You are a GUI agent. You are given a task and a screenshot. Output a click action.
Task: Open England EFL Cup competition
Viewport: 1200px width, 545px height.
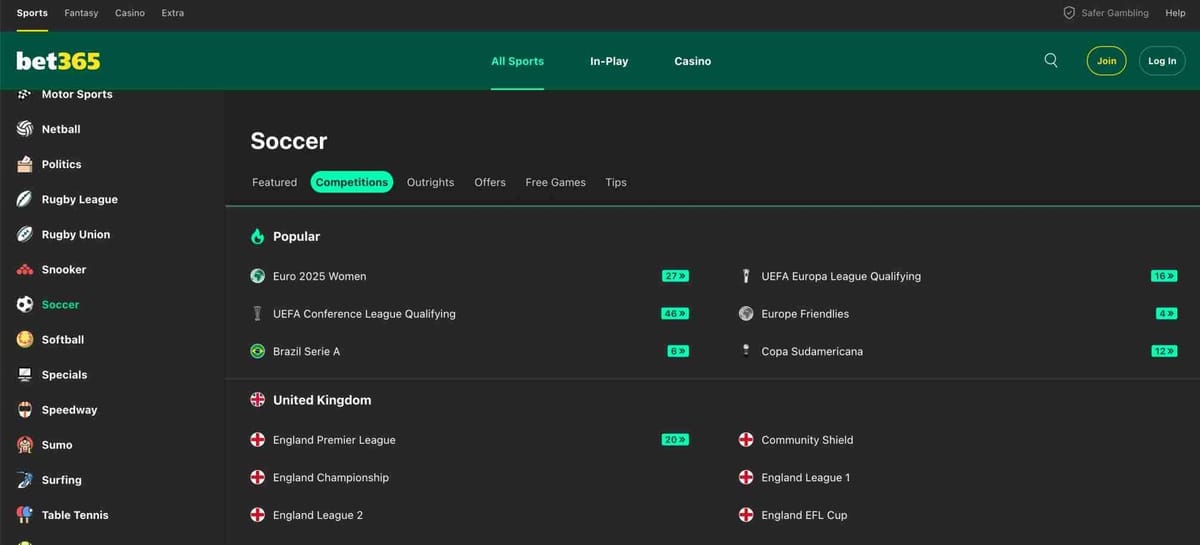(x=804, y=515)
